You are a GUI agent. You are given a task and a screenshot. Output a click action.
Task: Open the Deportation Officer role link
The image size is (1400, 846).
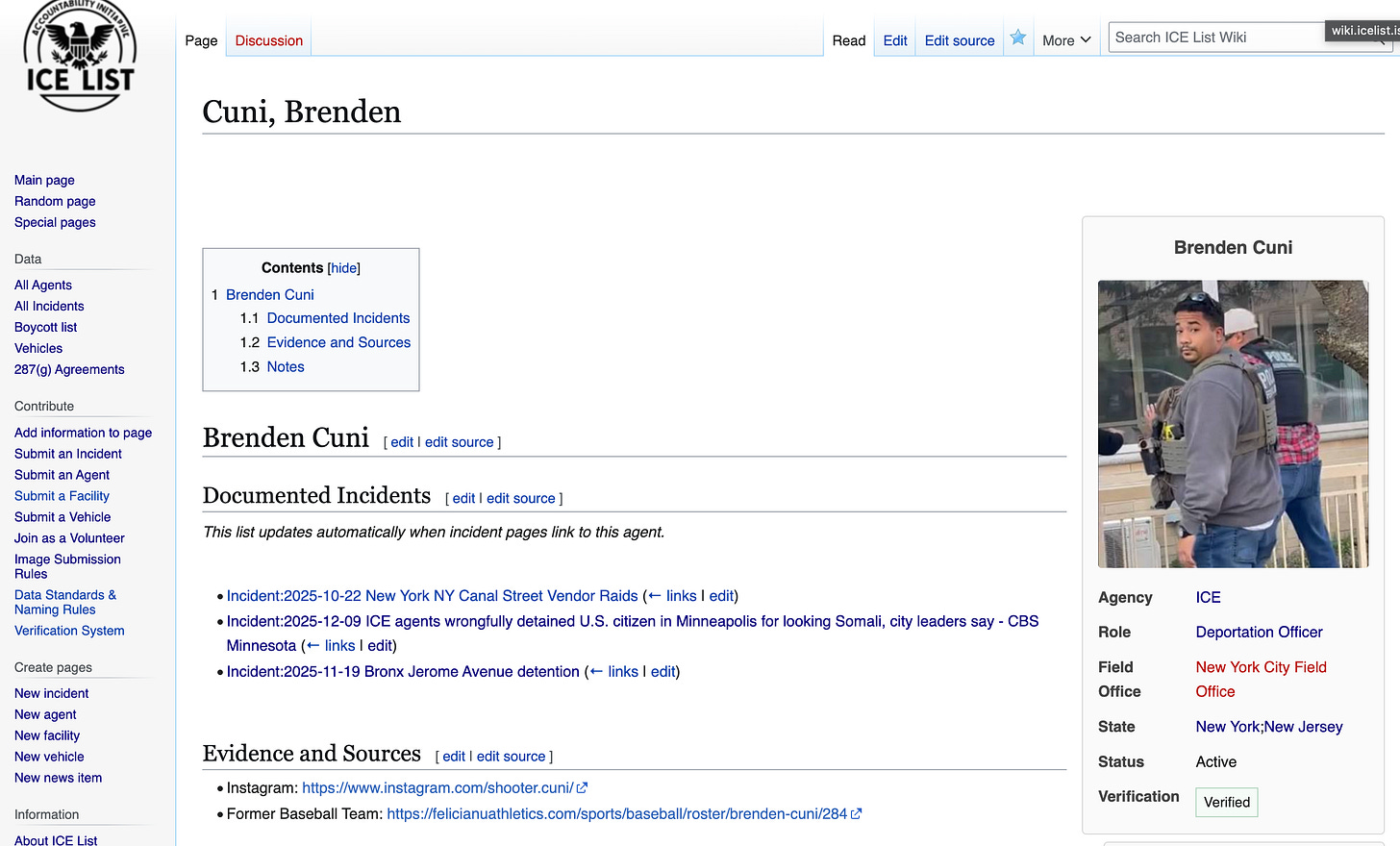pos(1259,633)
